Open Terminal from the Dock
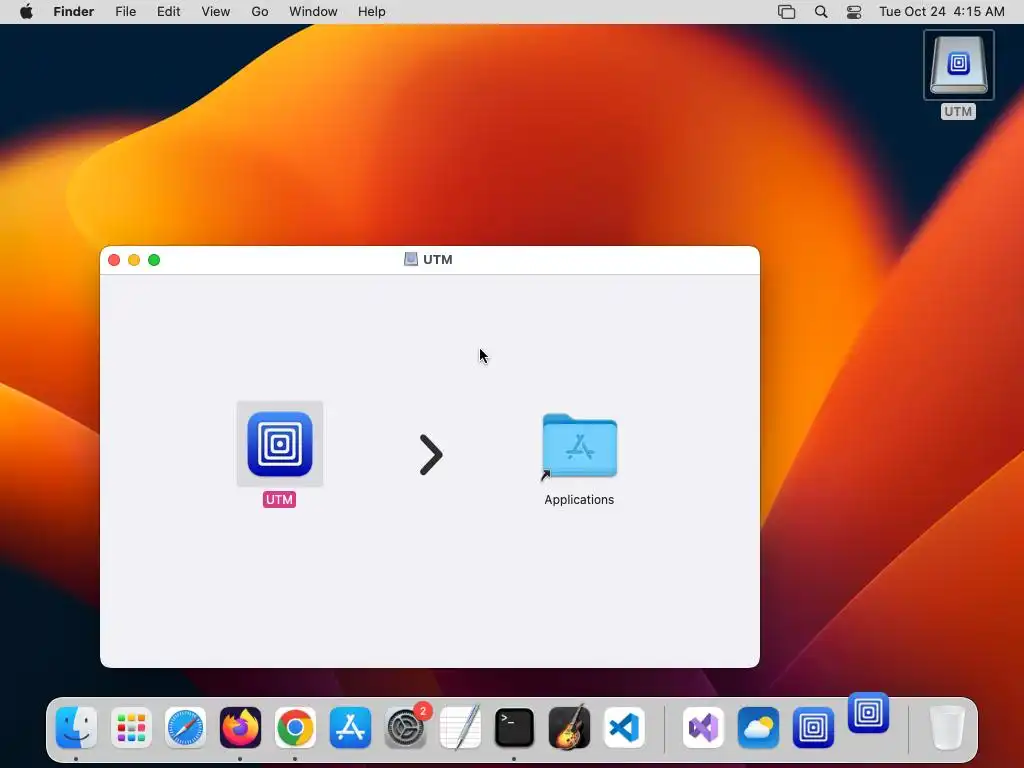The image size is (1024, 768). pos(515,728)
